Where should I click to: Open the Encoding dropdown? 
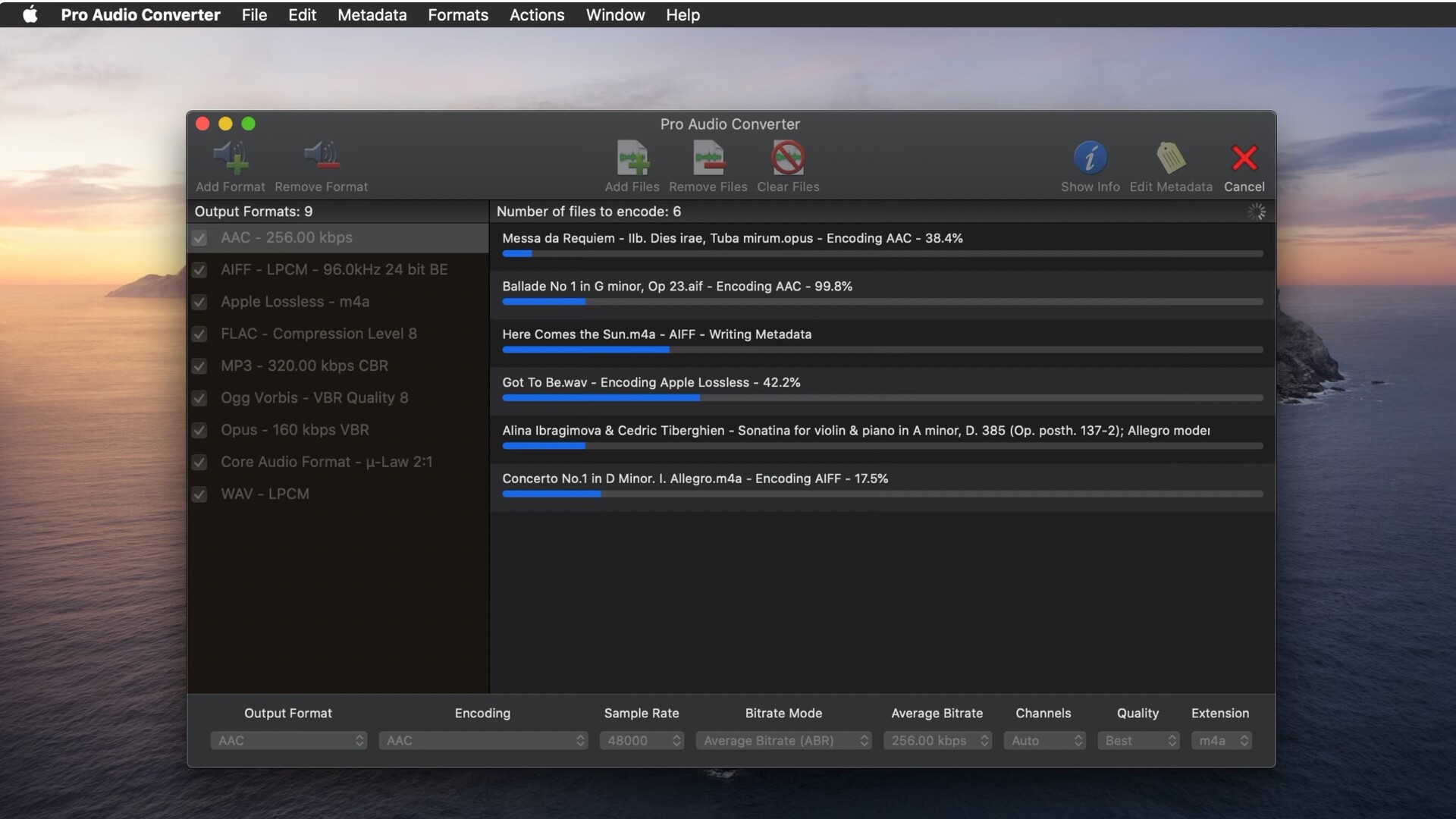coord(484,740)
